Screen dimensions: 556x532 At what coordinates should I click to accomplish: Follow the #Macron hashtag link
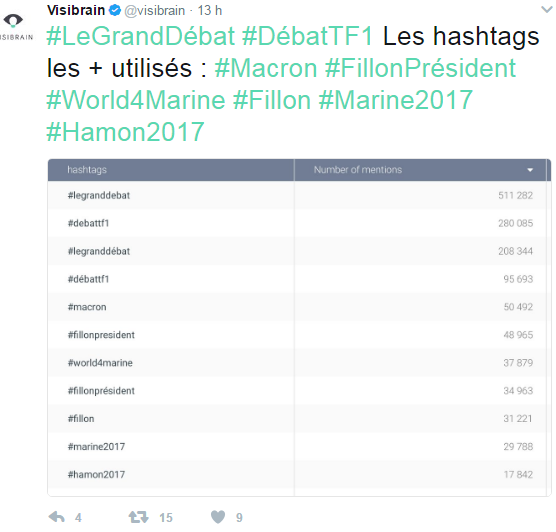point(266,68)
